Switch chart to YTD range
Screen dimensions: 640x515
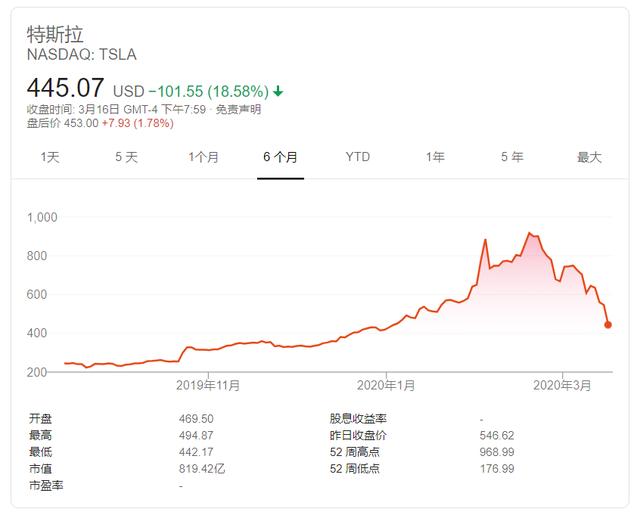tap(358, 157)
